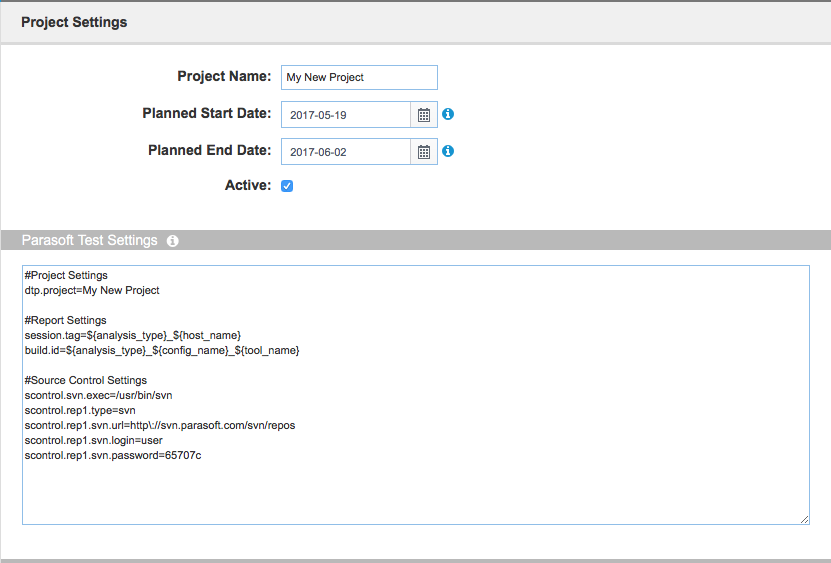Viewport: 831px width, 563px height.
Task: Click empty area at bottom of settings textarea
Action: (416, 493)
